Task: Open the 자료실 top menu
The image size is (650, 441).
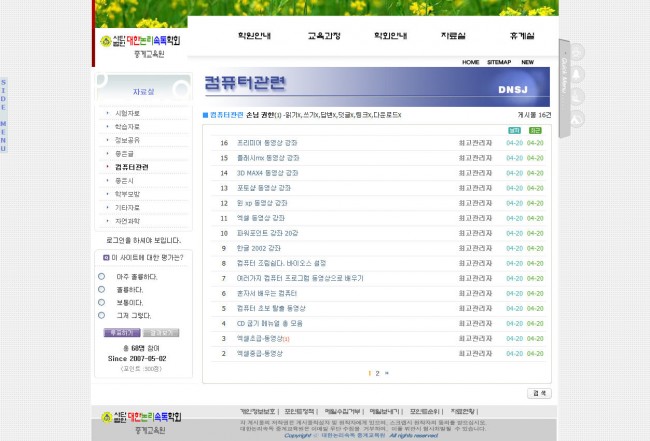Action: [453, 36]
